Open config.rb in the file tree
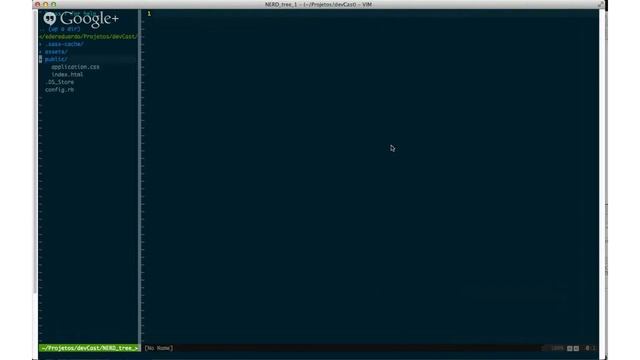 pyautogui.click(x=60, y=90)
